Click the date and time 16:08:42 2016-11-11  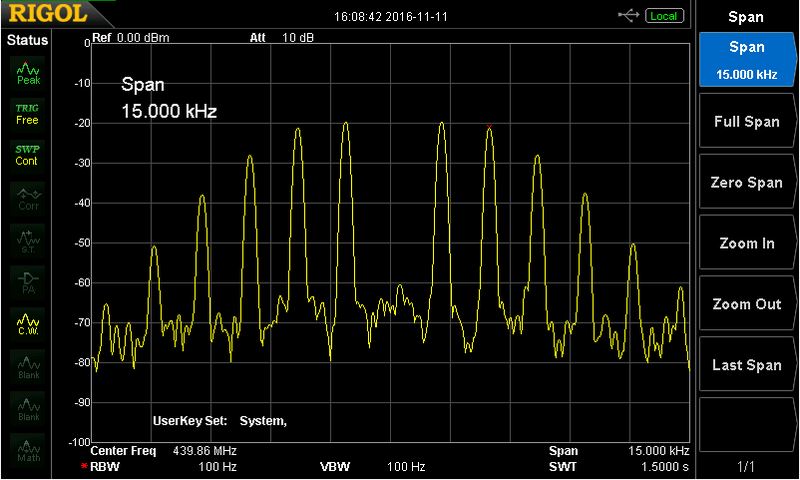(x=391, y=17)
